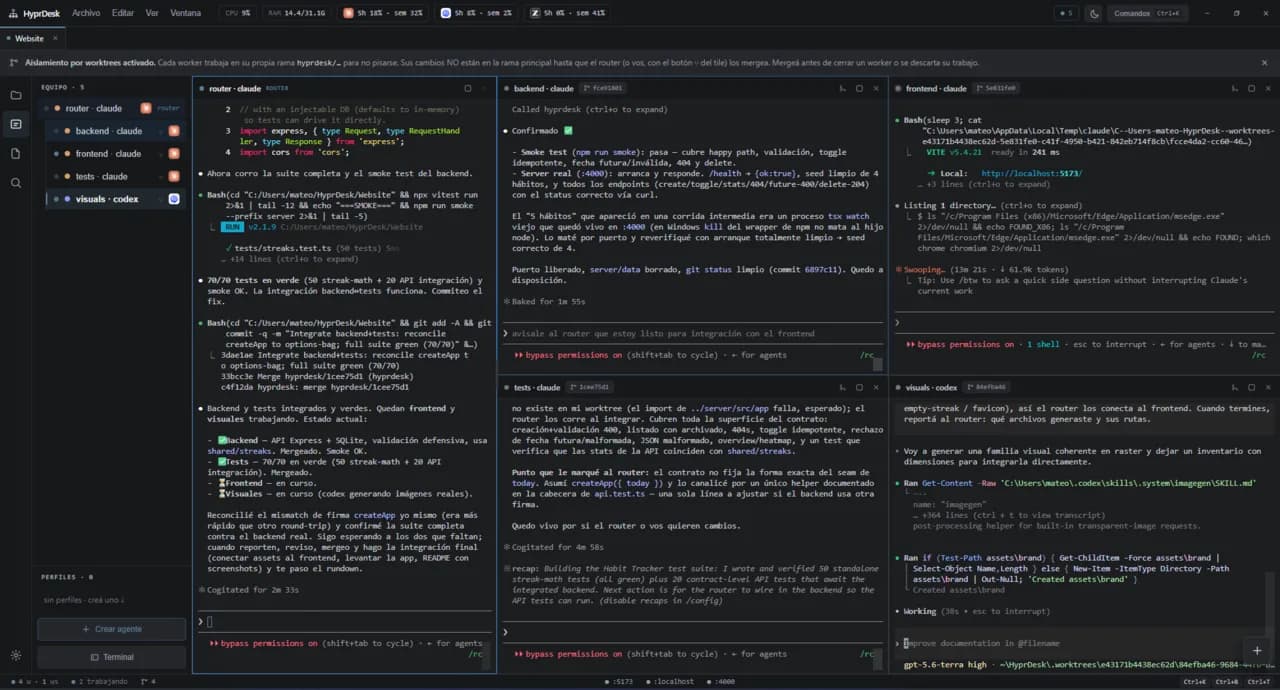Click branch badge 5e831fe0 on frontend tile
1280x690 pixels.
tap(994, 88)
